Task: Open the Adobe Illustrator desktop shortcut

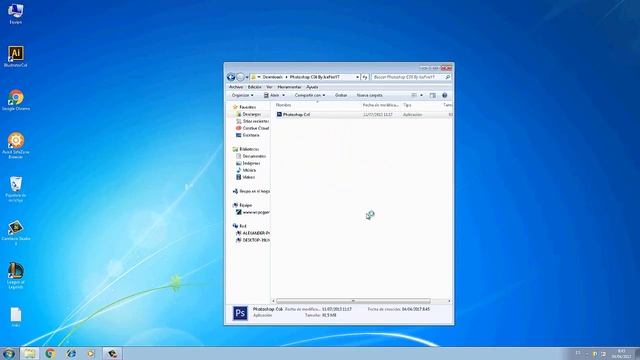Action: [16, 56]
